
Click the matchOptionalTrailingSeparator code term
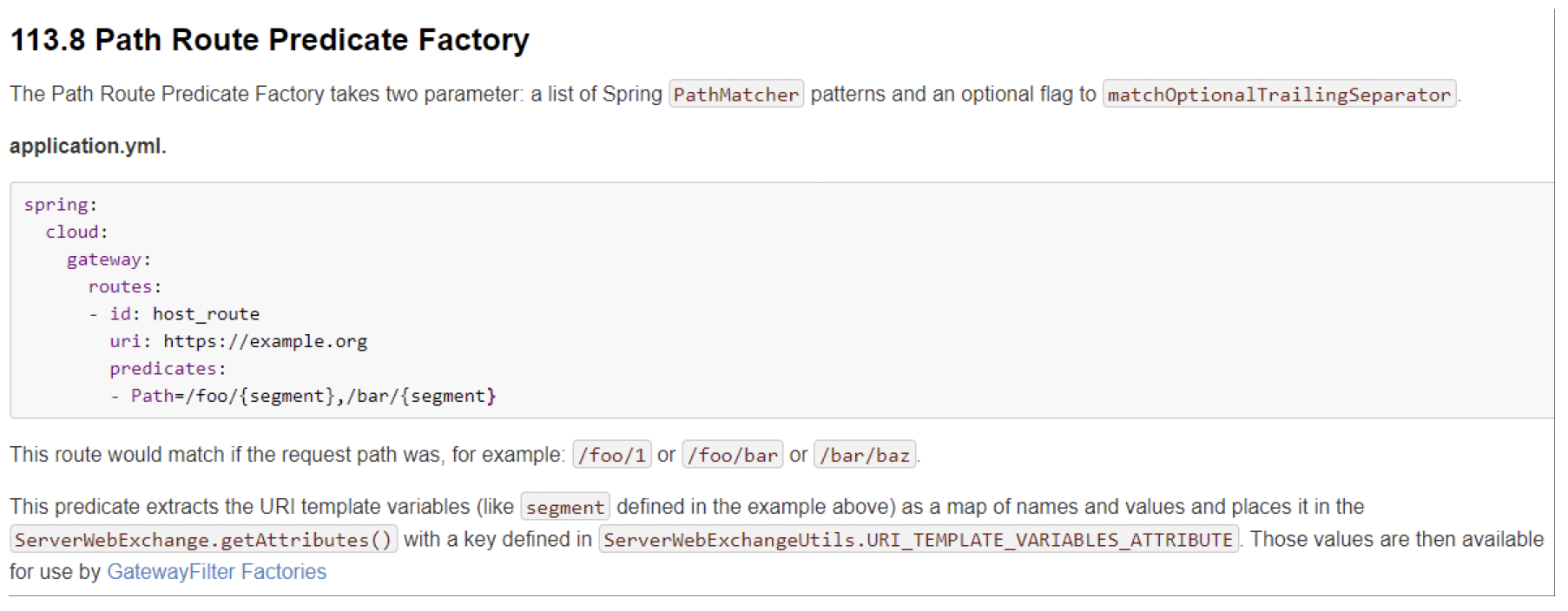click(x=1278, y=95)
